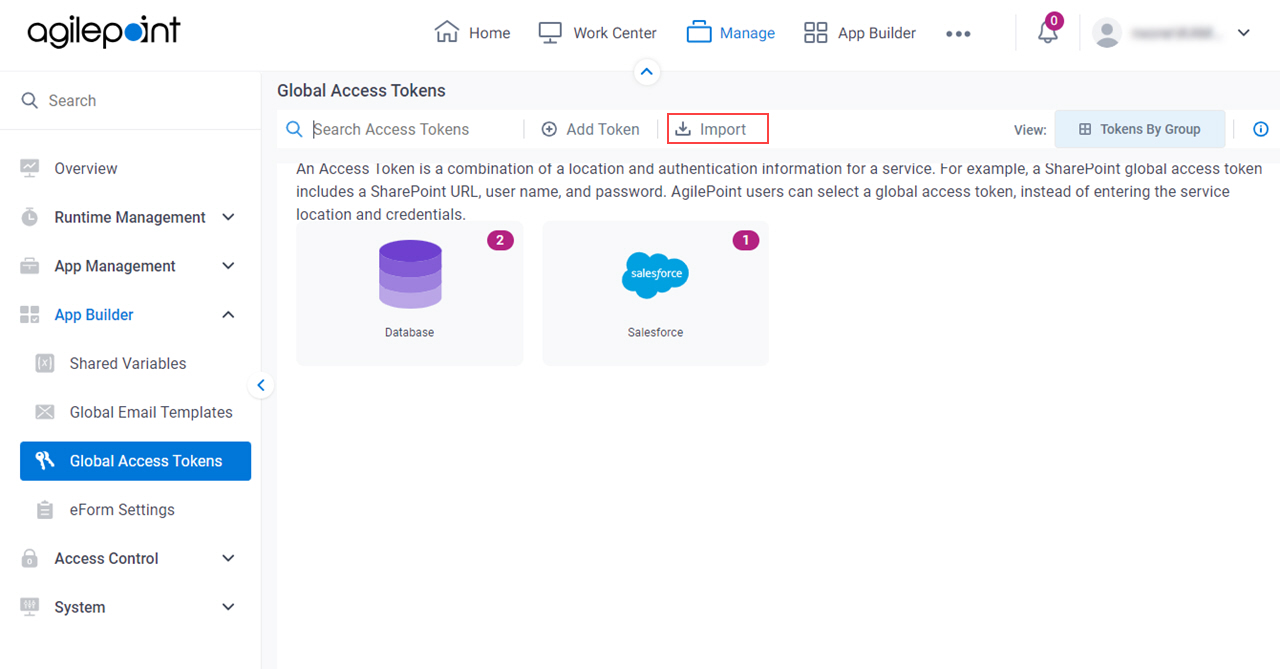Switch view with Tokens By Group
The image size is (1280, 669).
(1140, 129)
